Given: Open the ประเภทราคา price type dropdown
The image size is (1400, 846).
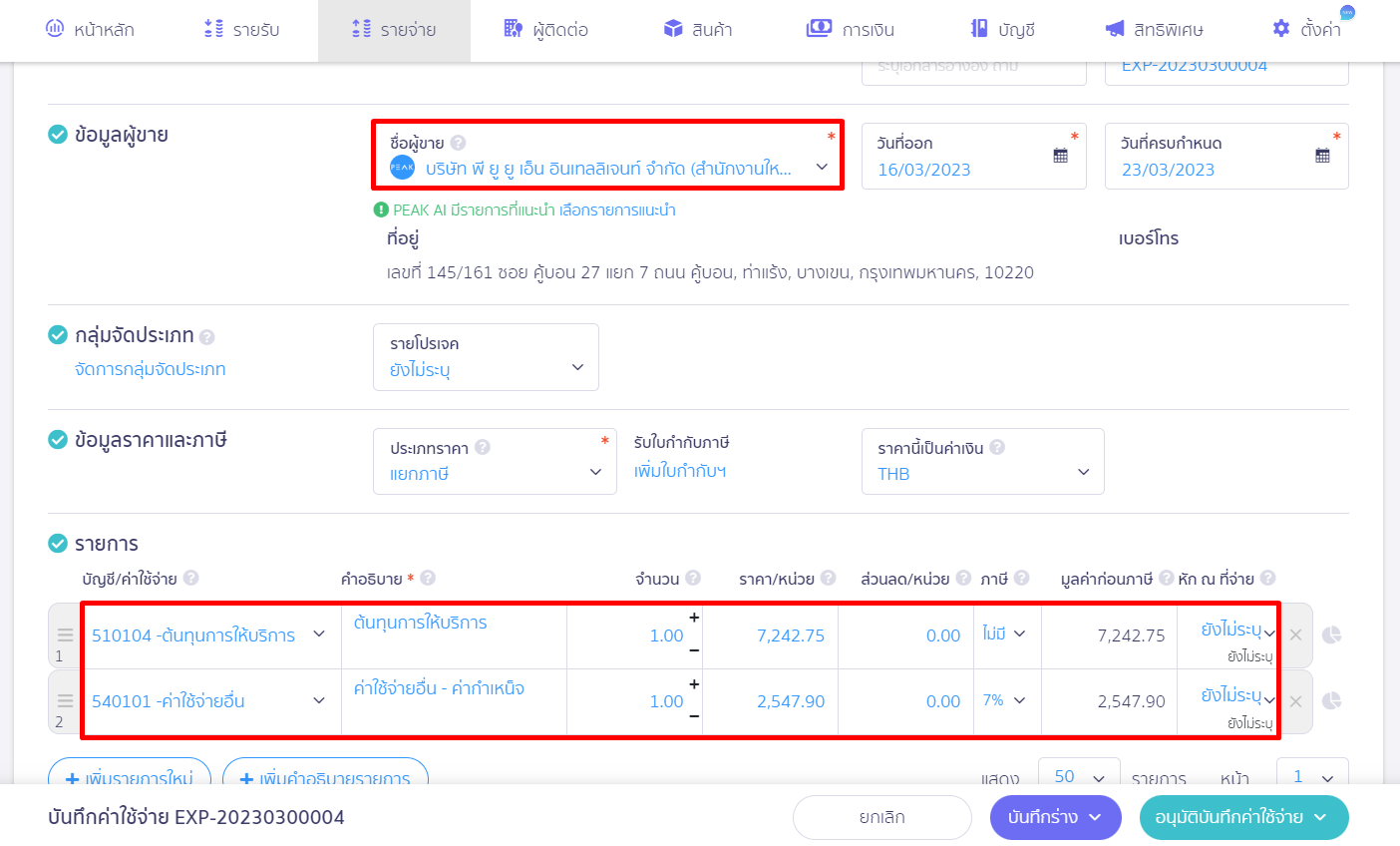Looking at the screenshot, I should pos(496,461).
